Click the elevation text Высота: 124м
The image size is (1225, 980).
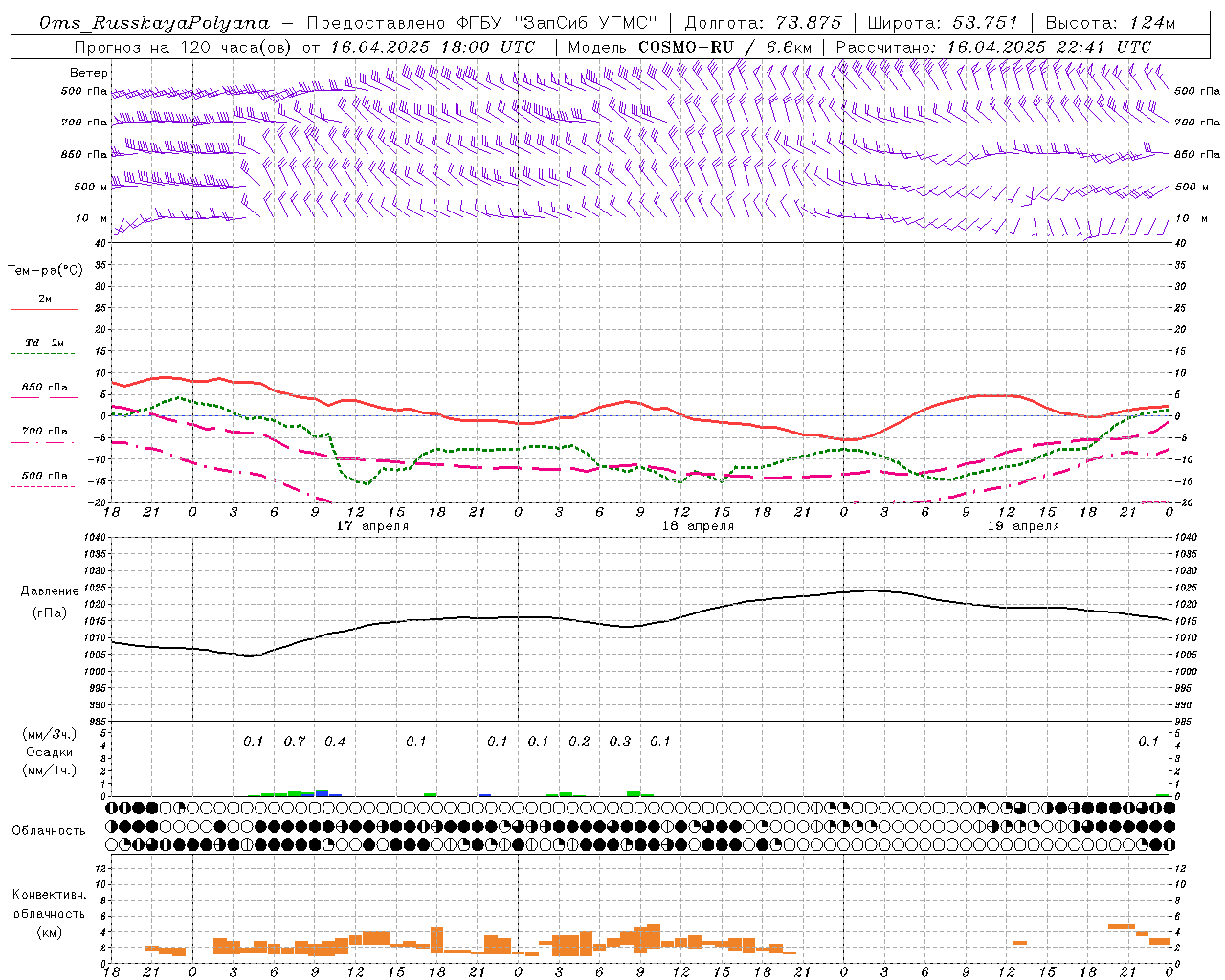1110,23
